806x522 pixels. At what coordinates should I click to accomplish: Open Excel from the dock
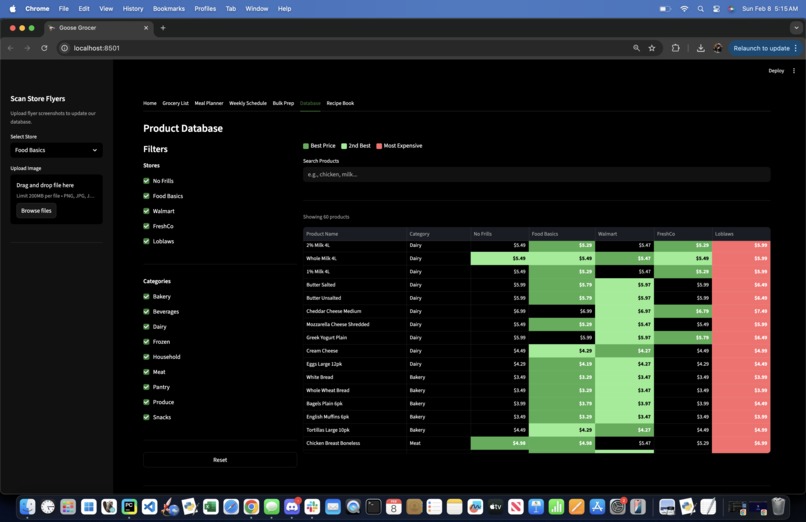211,507
